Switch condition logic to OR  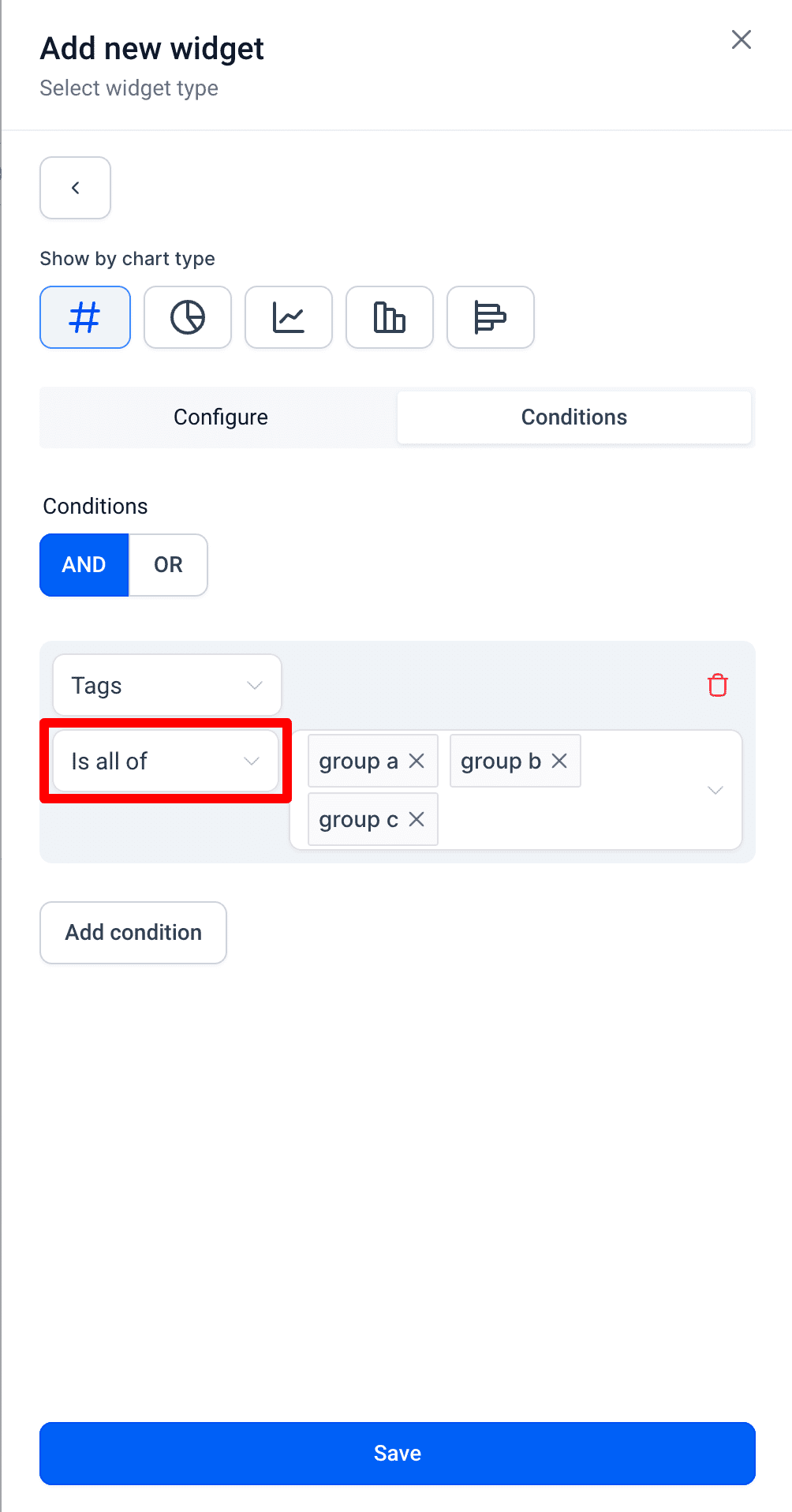[x=168, y=565]
